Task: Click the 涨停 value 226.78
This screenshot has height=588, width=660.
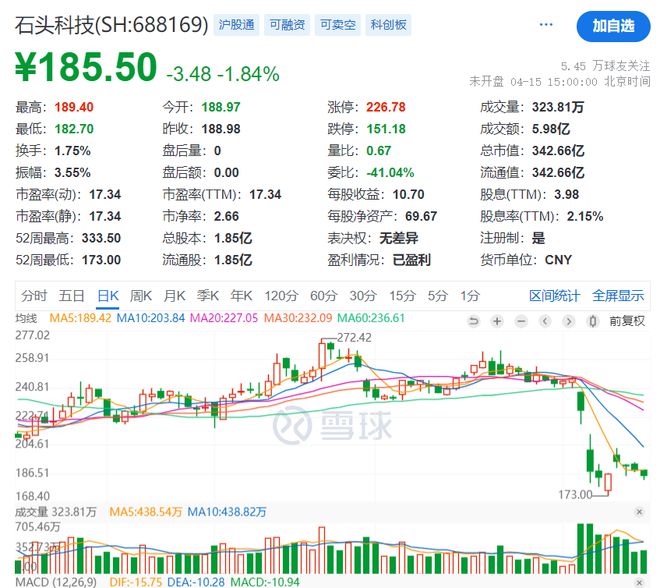Action: pos(386,107)
